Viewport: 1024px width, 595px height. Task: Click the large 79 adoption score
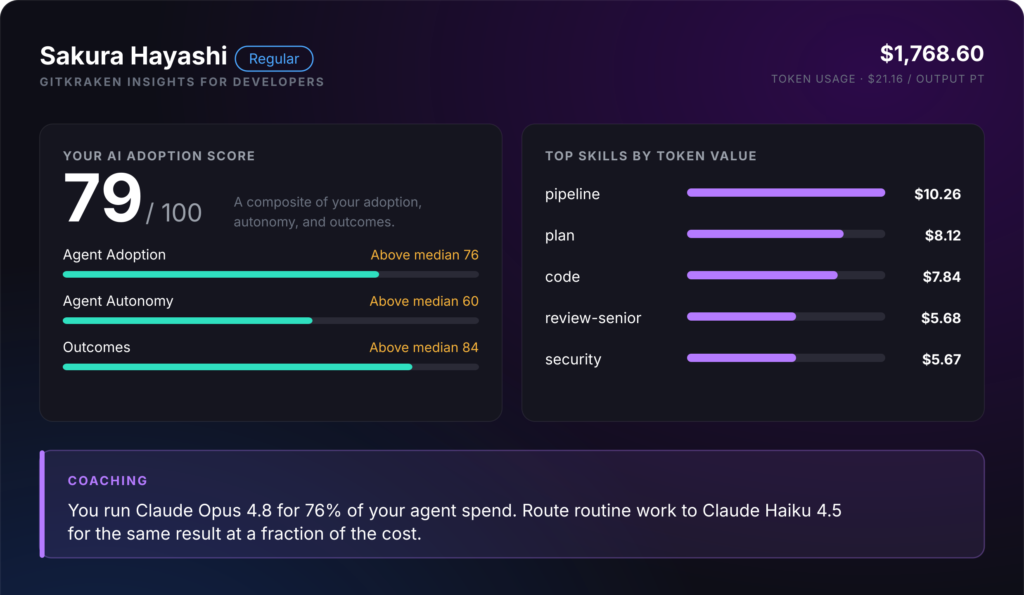[x=103, y=198]
